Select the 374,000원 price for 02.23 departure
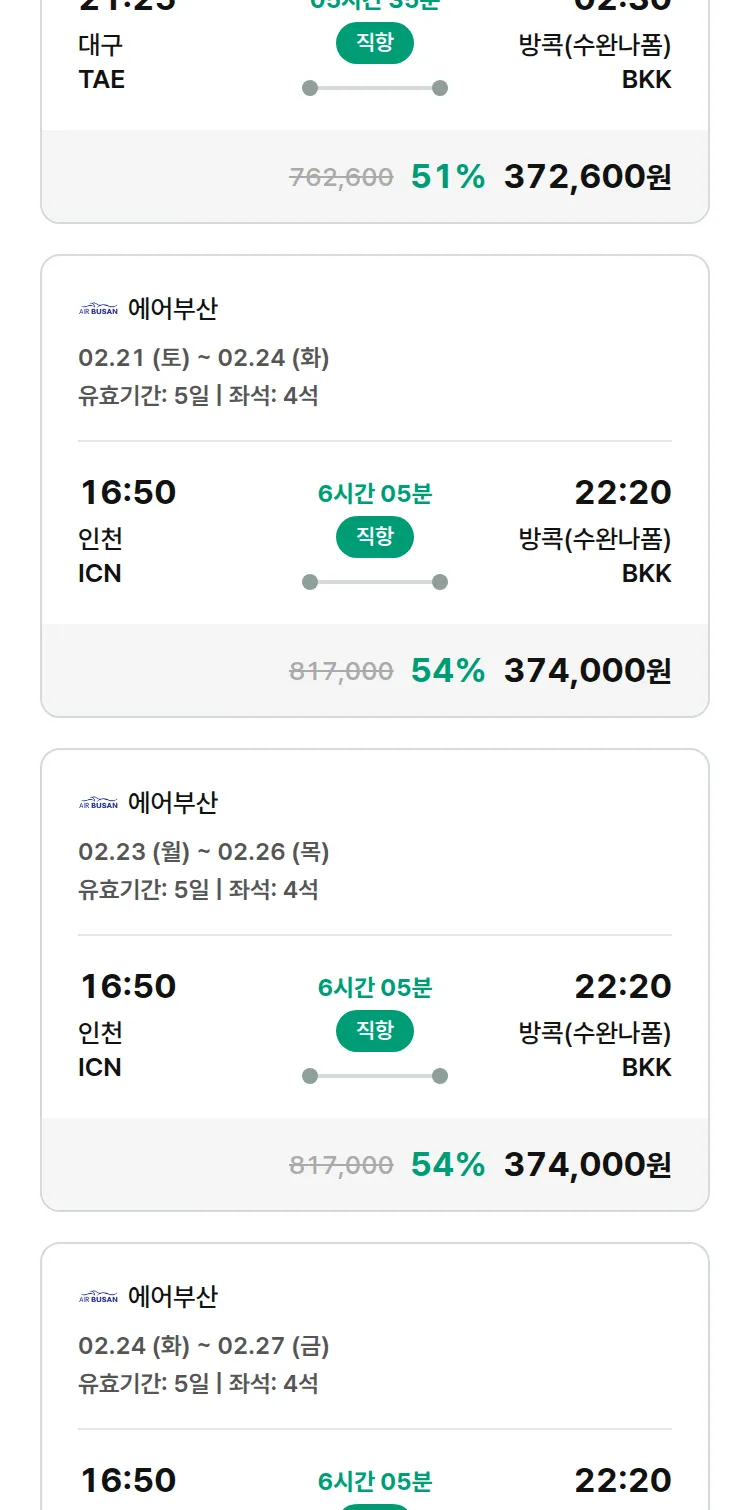 [587, 1165]
